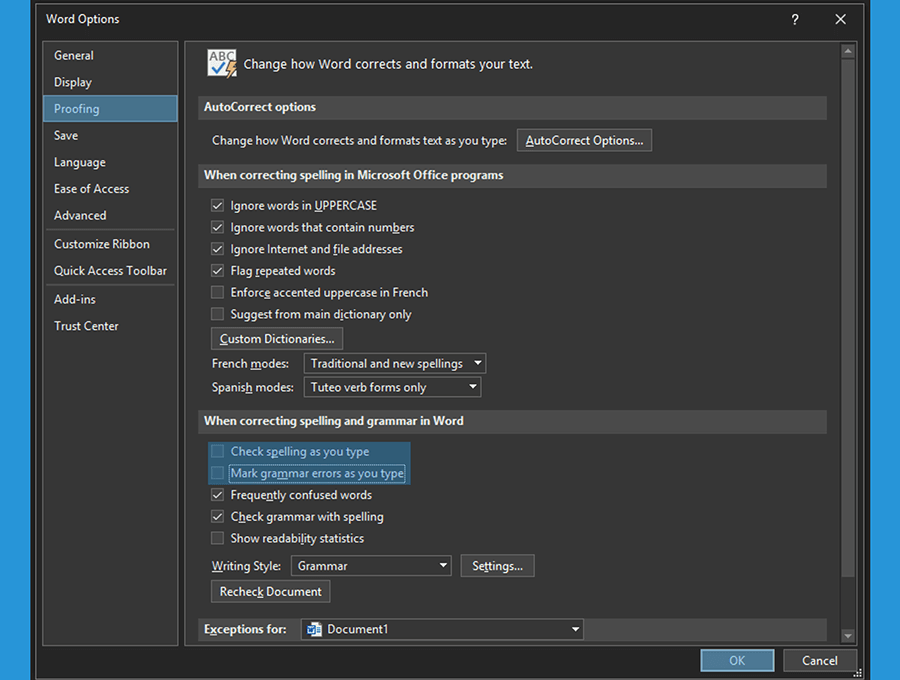Open the French modes dropdown
Viewport: 900px width, 680px height.
point(395,364)
